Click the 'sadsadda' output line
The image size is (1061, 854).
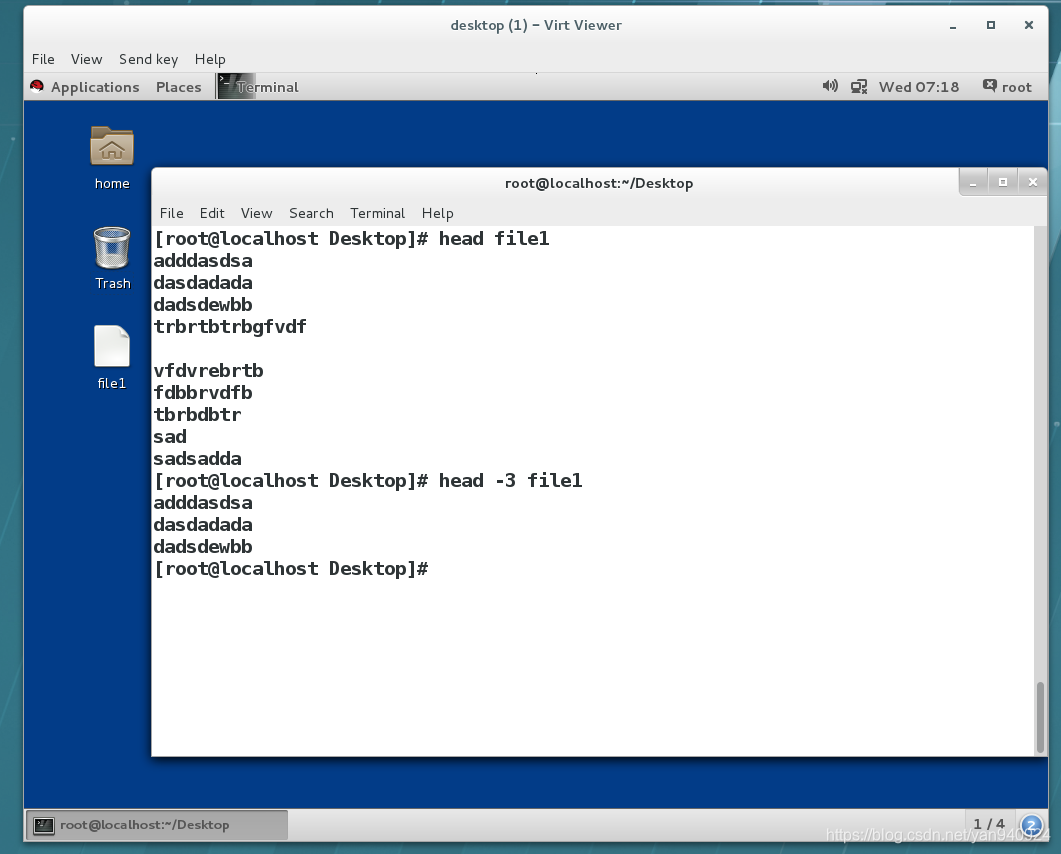tap(198, 459)
